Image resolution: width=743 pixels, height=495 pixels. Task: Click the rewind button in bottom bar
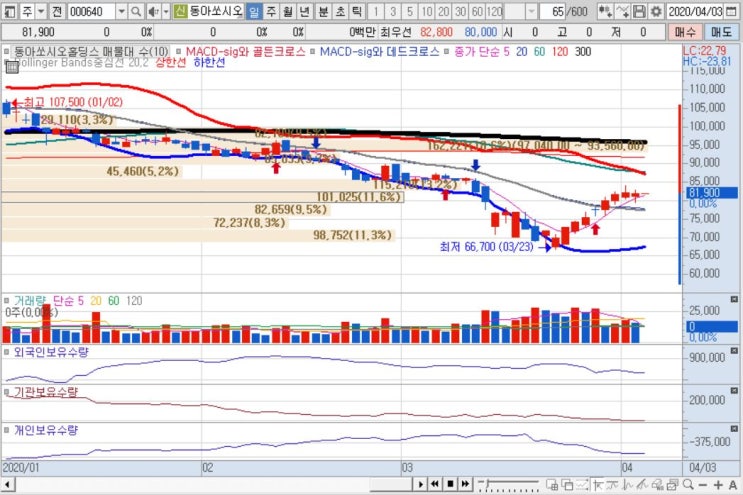tap(435, 484)
